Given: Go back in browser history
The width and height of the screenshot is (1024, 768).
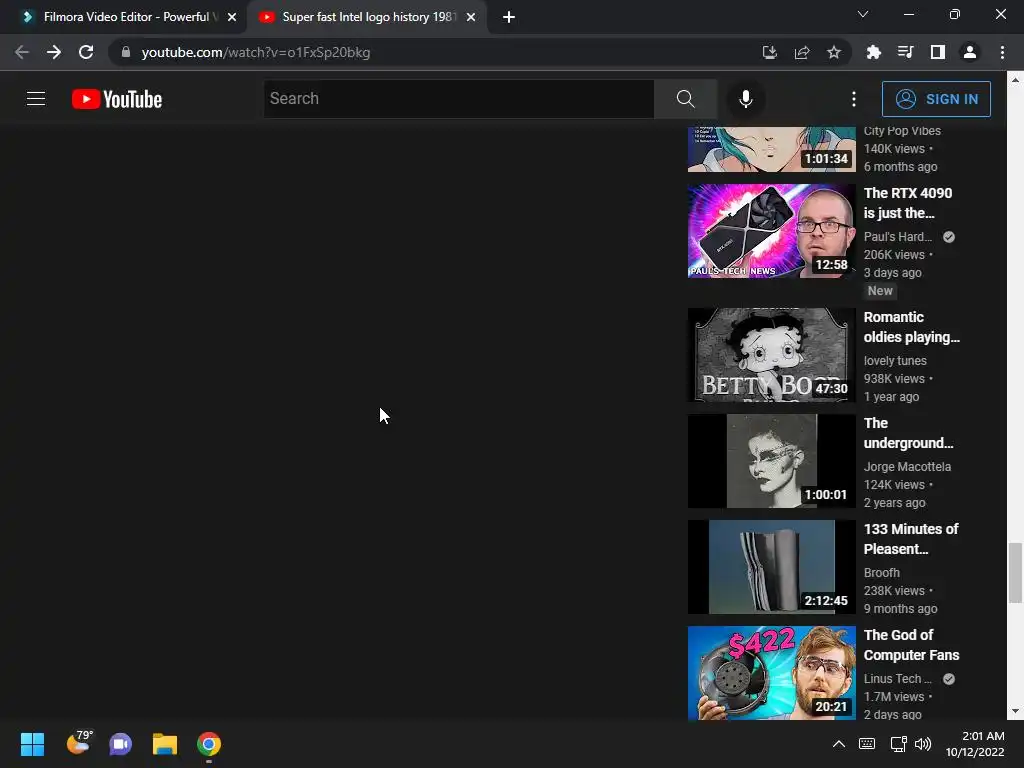Looking at the screenshot, I should coord(22,52).
